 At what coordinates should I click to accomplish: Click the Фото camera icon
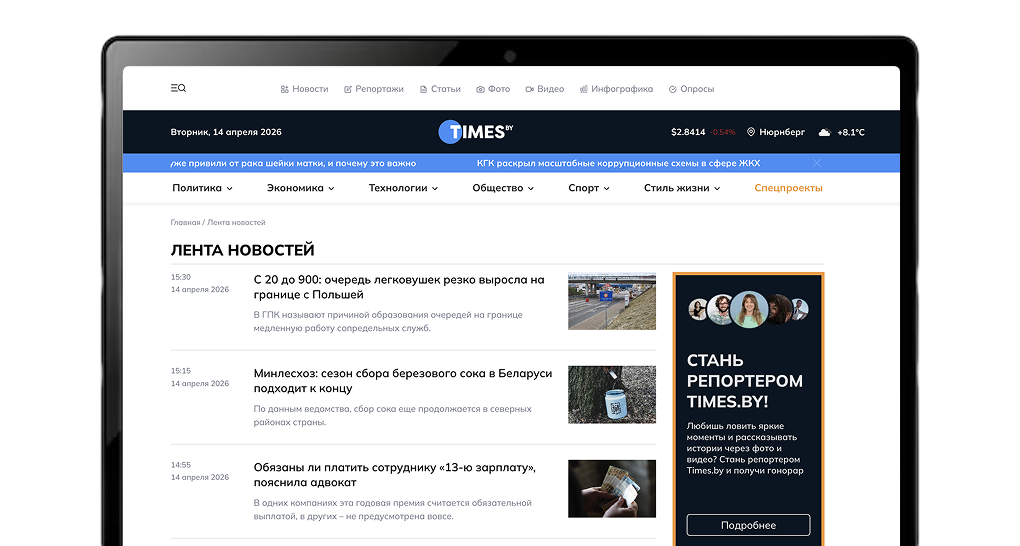[x=480, y=89]
